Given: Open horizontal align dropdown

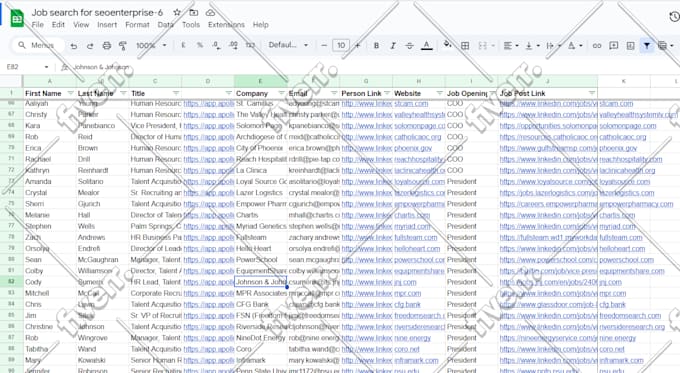Looking at the screenshot, I should coord(511,46).
